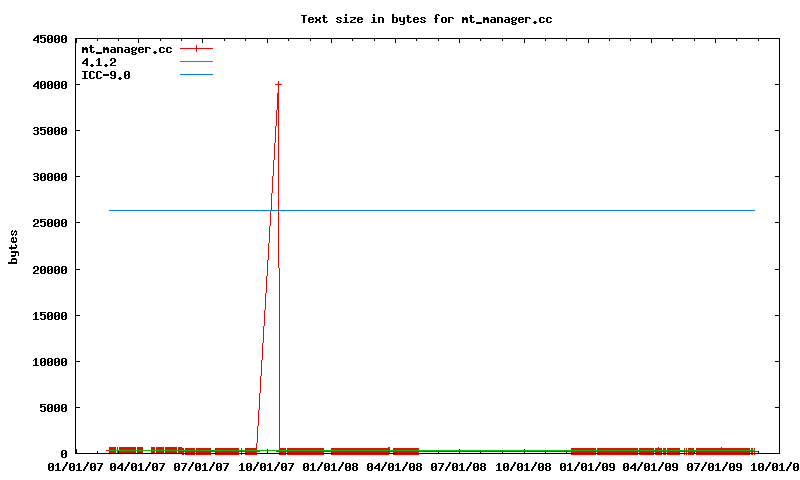Click the red plus-marker legend sample for mt_manager.cc
The height and width of the screenshot is (480, 800).
(x=197, y=48)
